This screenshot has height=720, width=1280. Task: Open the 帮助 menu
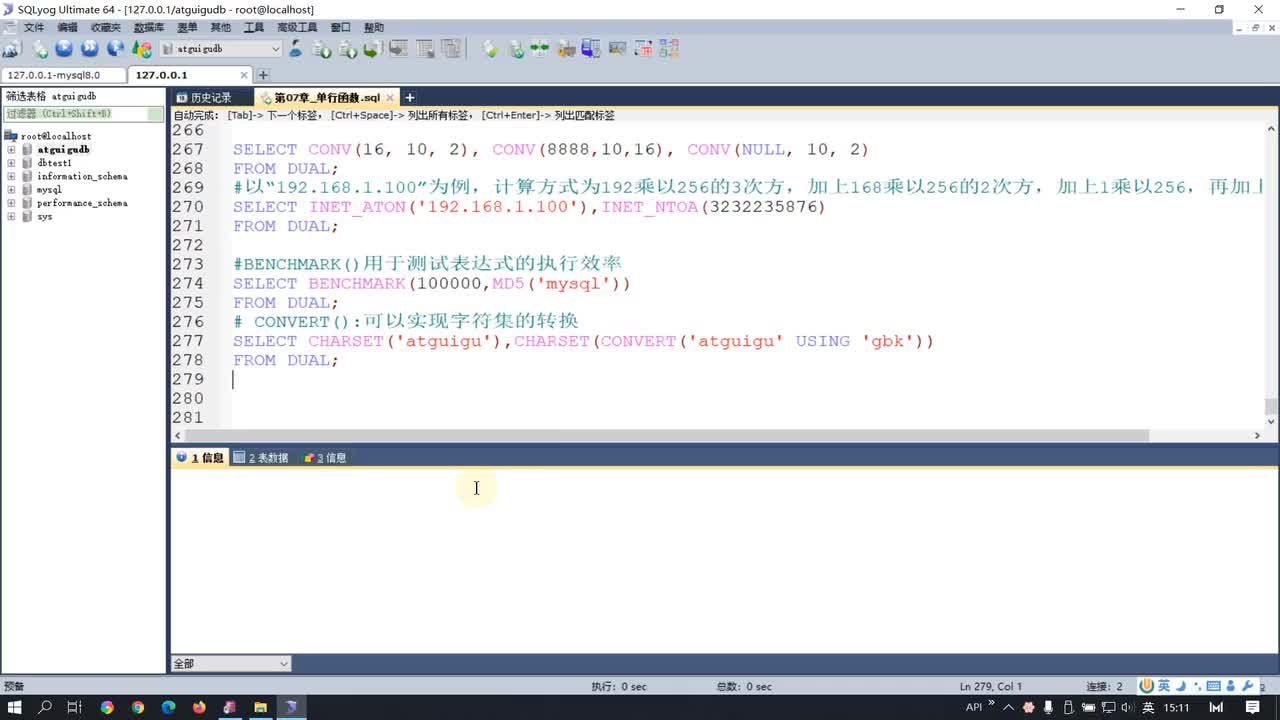pos(373,28)
